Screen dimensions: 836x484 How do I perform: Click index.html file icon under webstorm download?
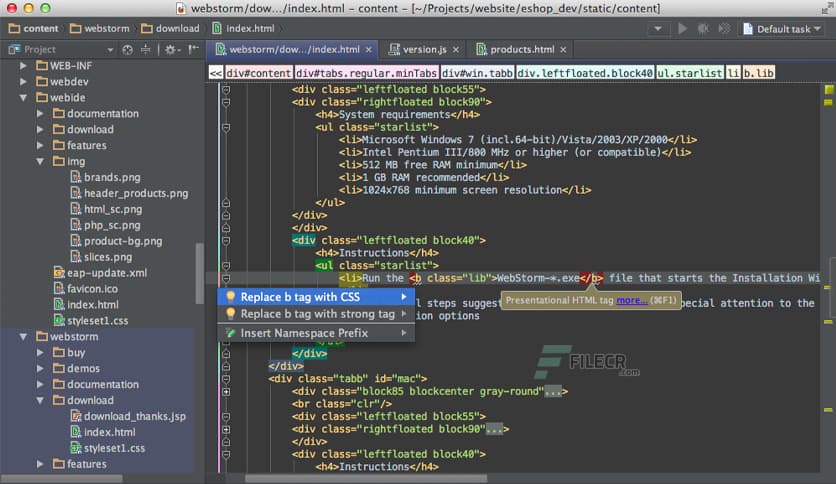coord(76,432)
